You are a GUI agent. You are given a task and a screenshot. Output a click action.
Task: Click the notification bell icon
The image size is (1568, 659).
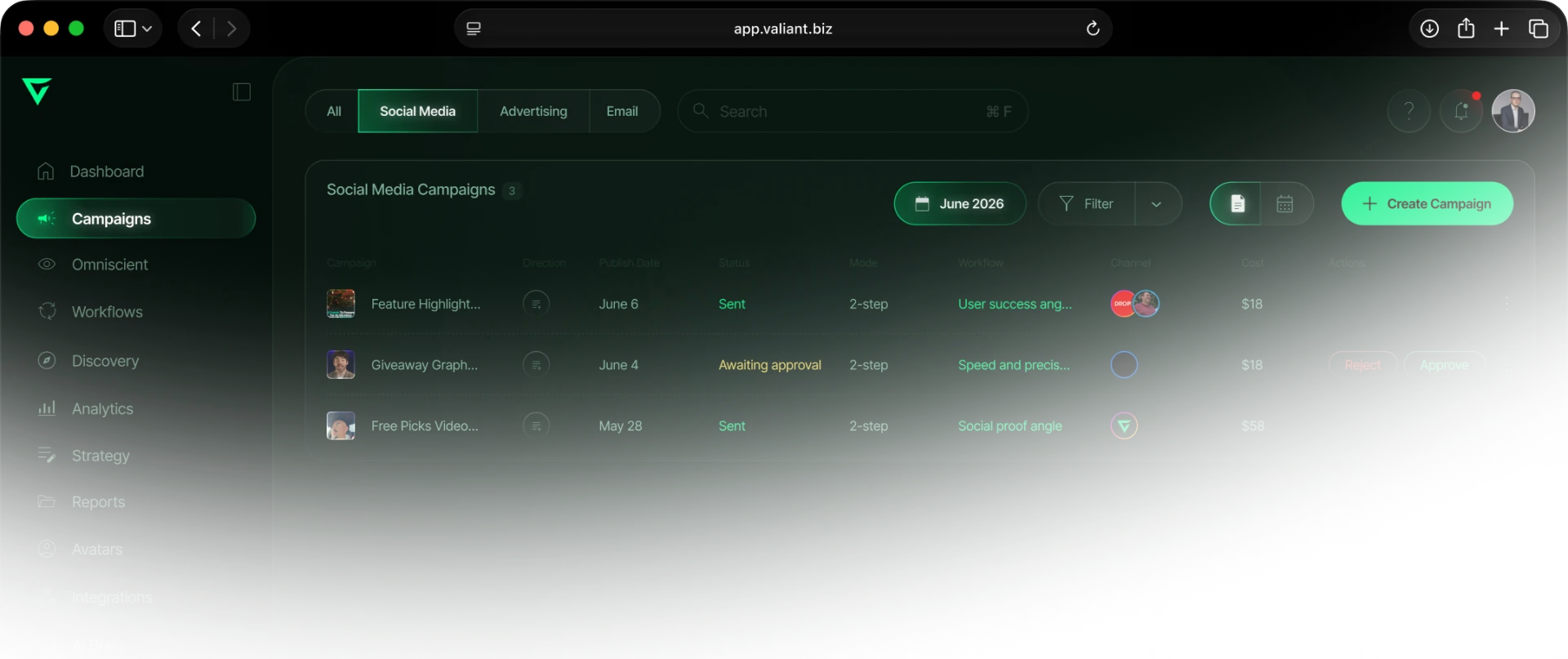point(1461,111)
